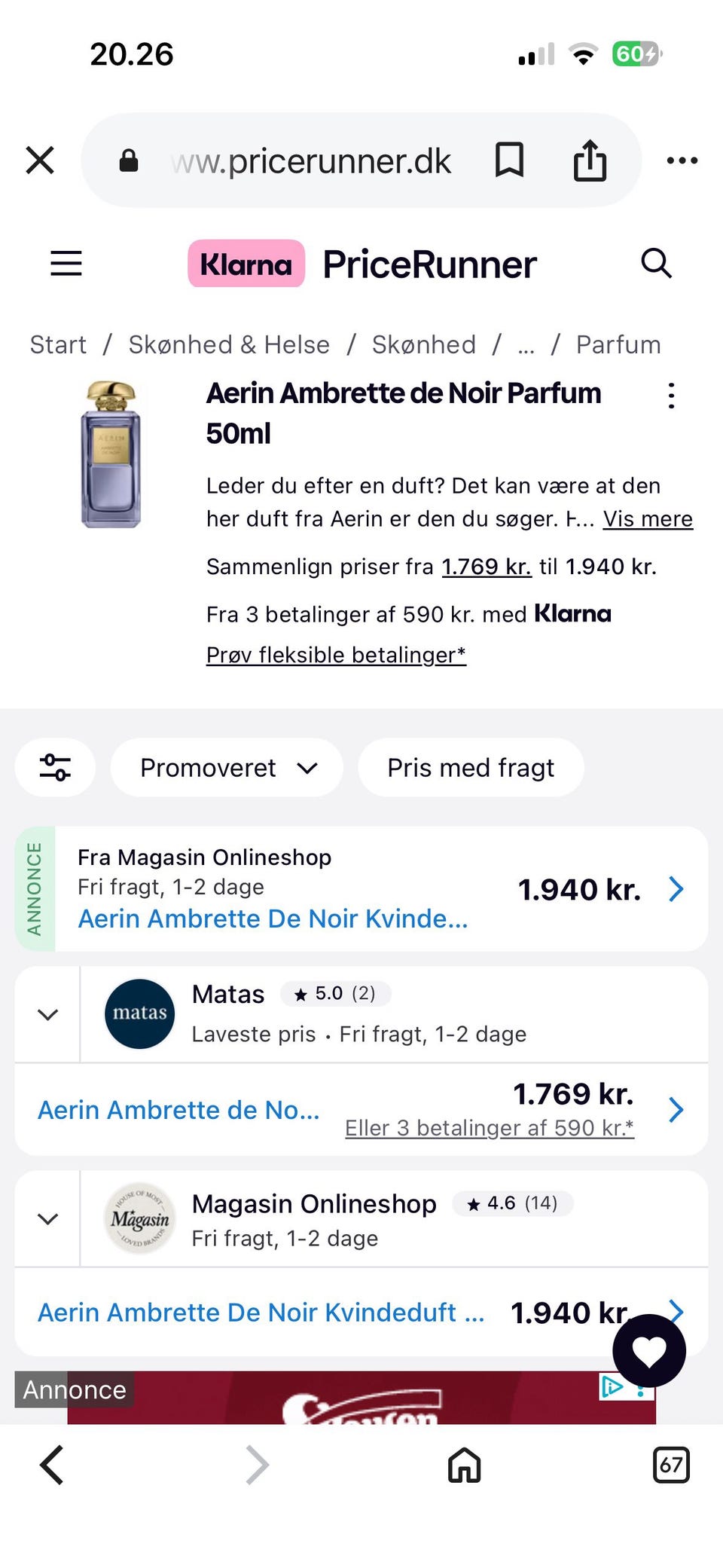Tap the Aerin perfume bottle thumbnail

click(111, 454)
